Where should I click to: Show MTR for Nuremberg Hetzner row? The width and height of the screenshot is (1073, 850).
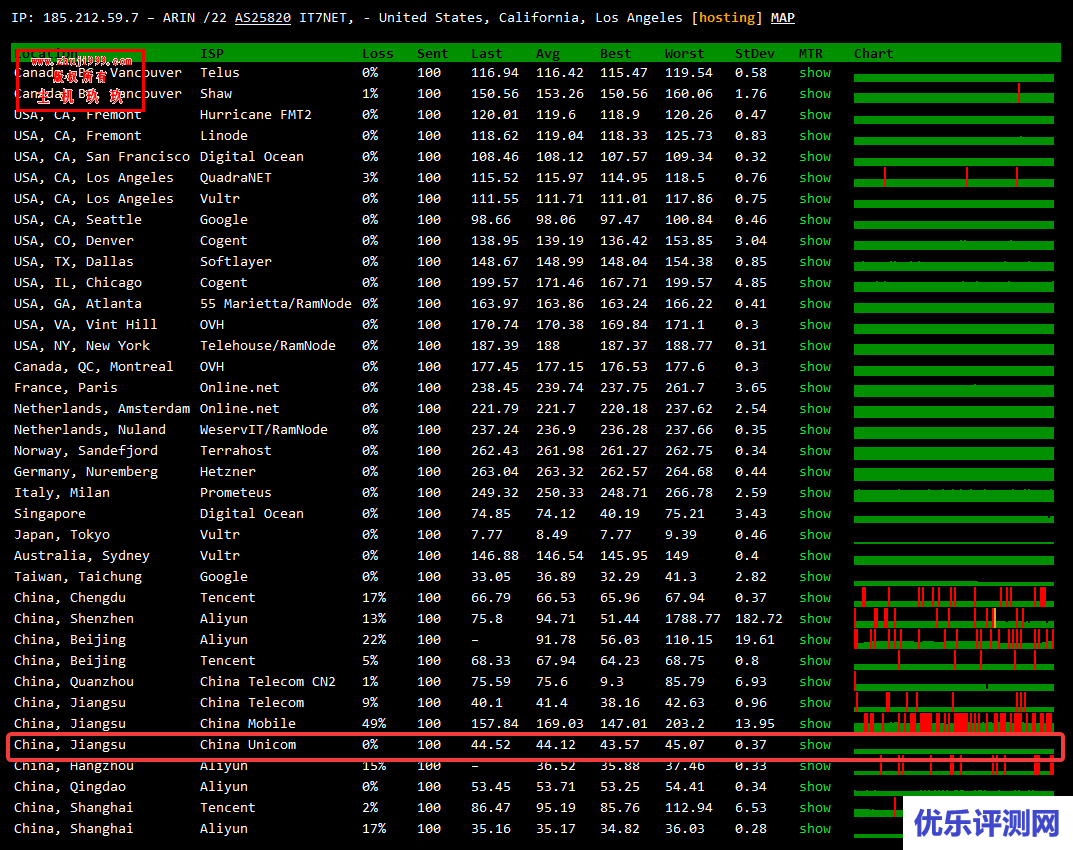tap(815, 472)
